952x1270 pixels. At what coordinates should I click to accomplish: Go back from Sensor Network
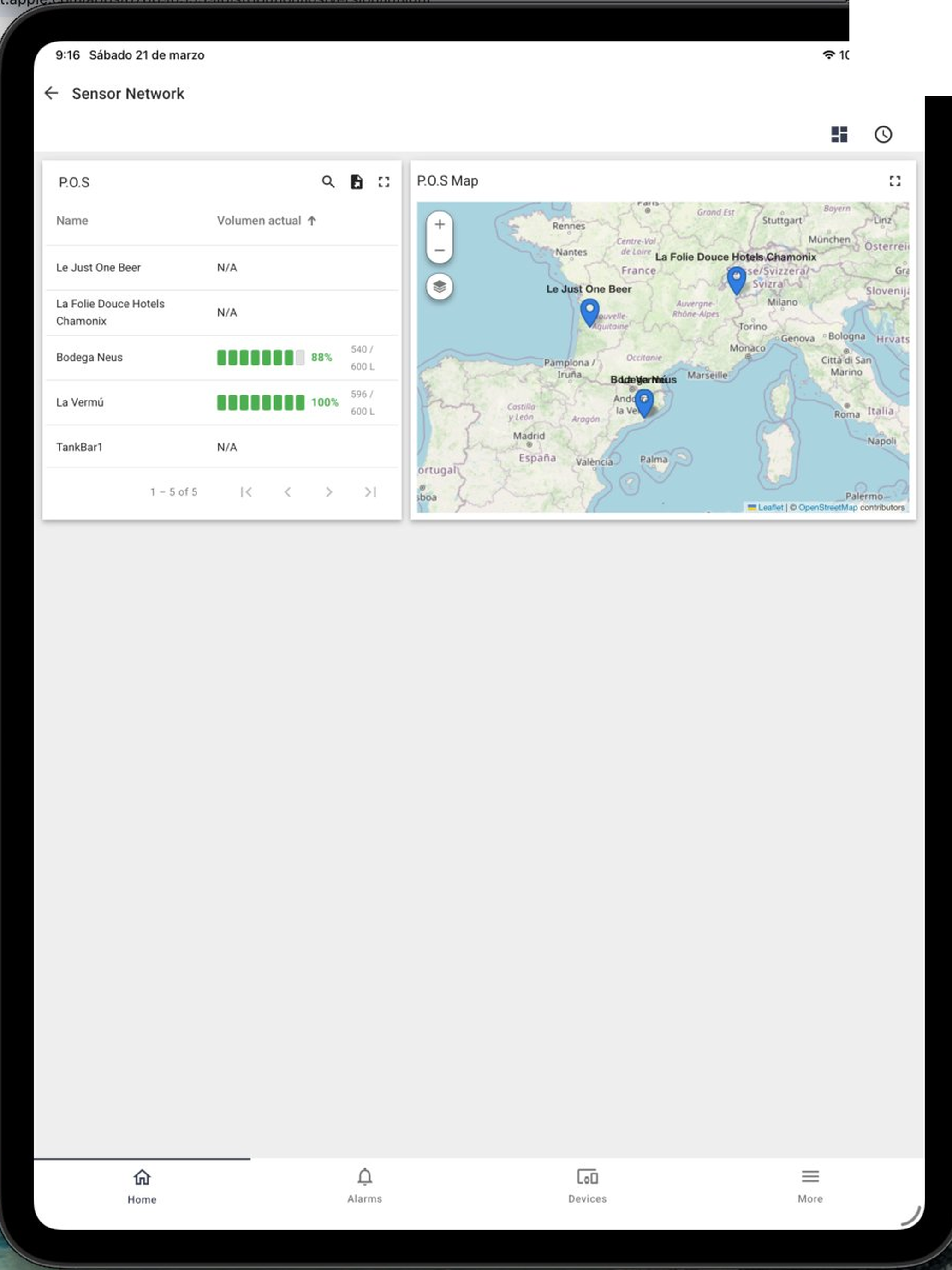[52, 93]
